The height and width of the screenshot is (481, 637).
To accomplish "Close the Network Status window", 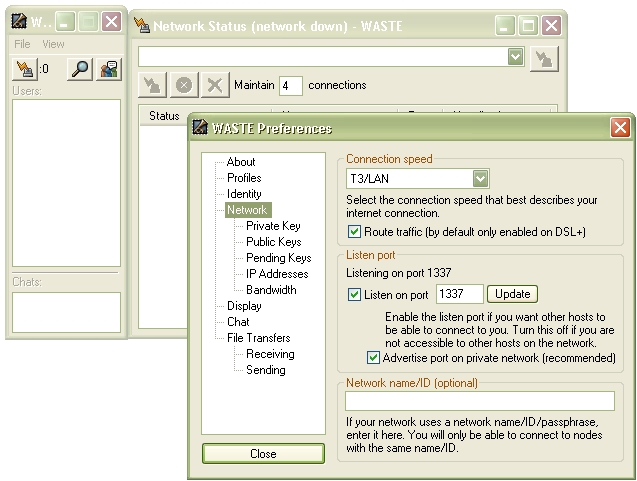I will coord(552,26).
